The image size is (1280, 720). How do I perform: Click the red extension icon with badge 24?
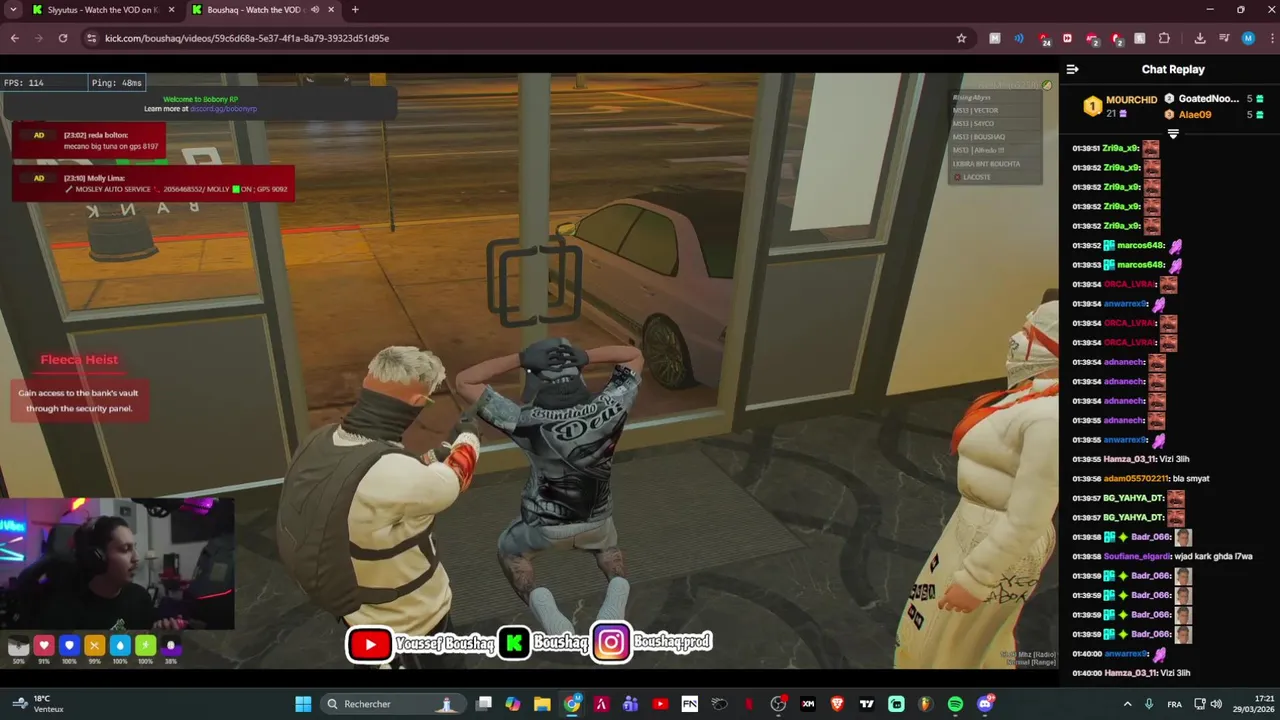click(x=1044, y=39)
